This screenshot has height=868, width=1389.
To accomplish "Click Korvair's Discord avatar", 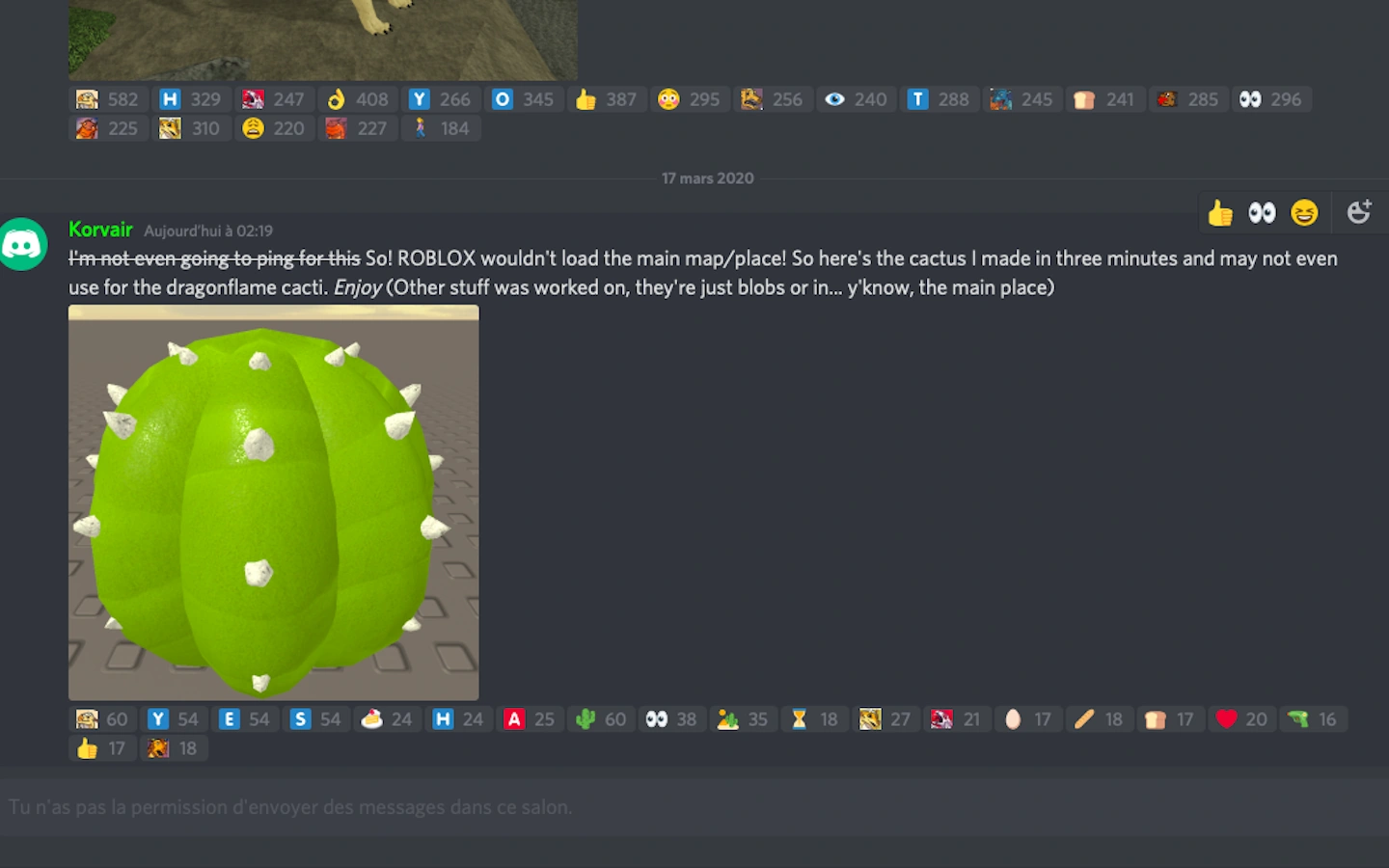I will point(23,244).
